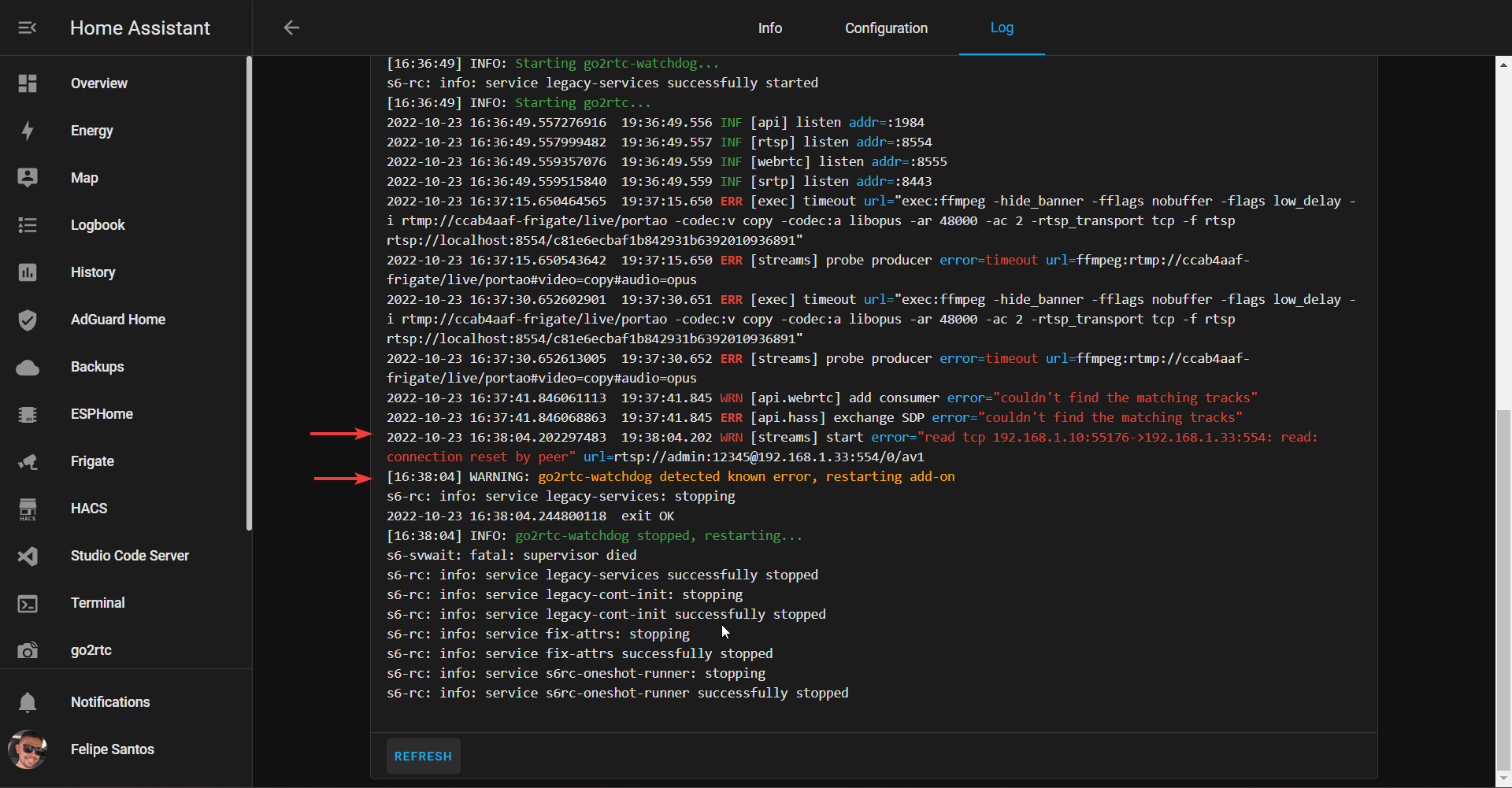This screenshot has height=788, width=1512.
Task: Launch Studio Code Server
Action: click(129, 556)
